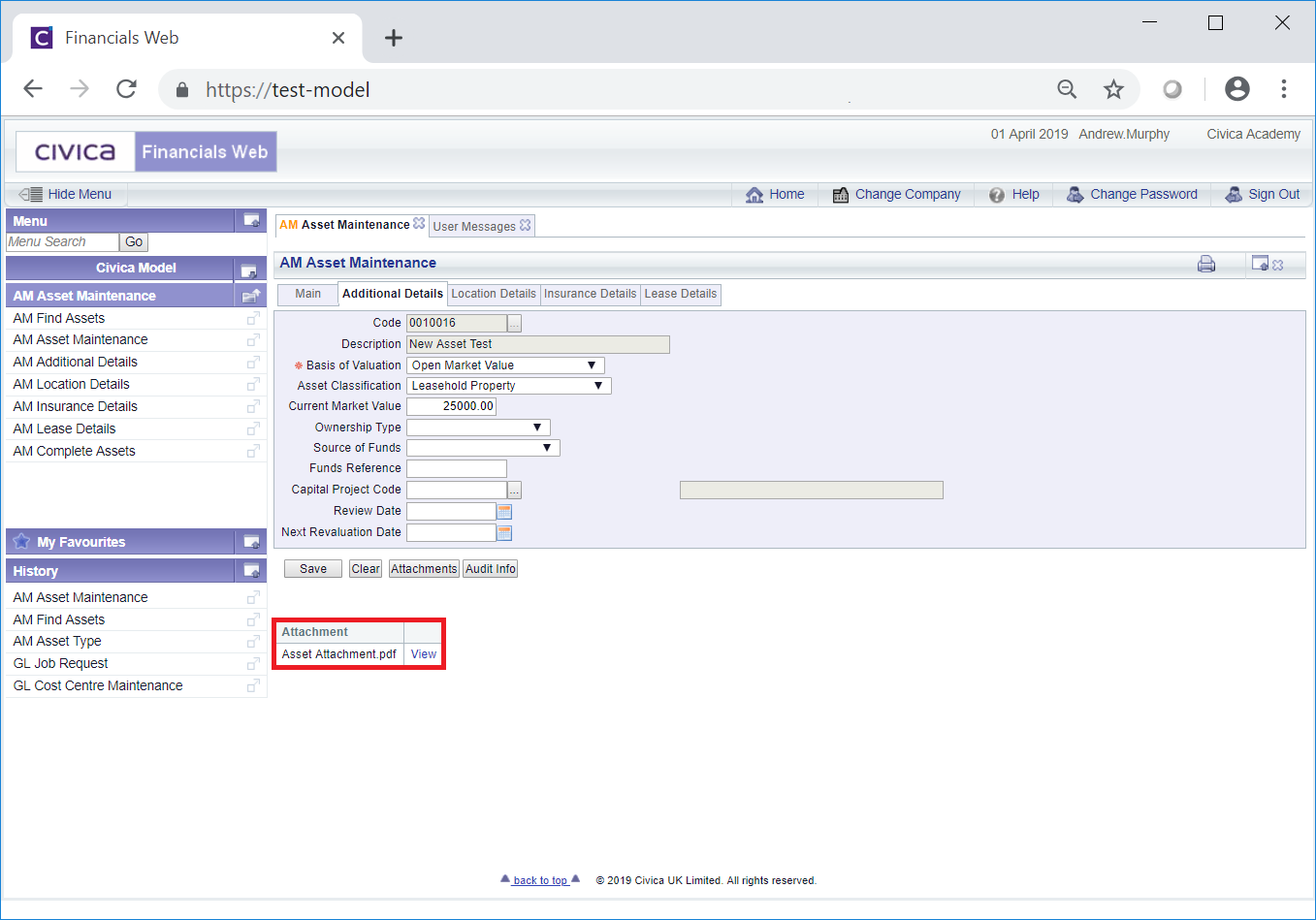Open AM Complete Assets in new window icon
This screenshot has height=920, width=1316.
click(x=253, y=452)
